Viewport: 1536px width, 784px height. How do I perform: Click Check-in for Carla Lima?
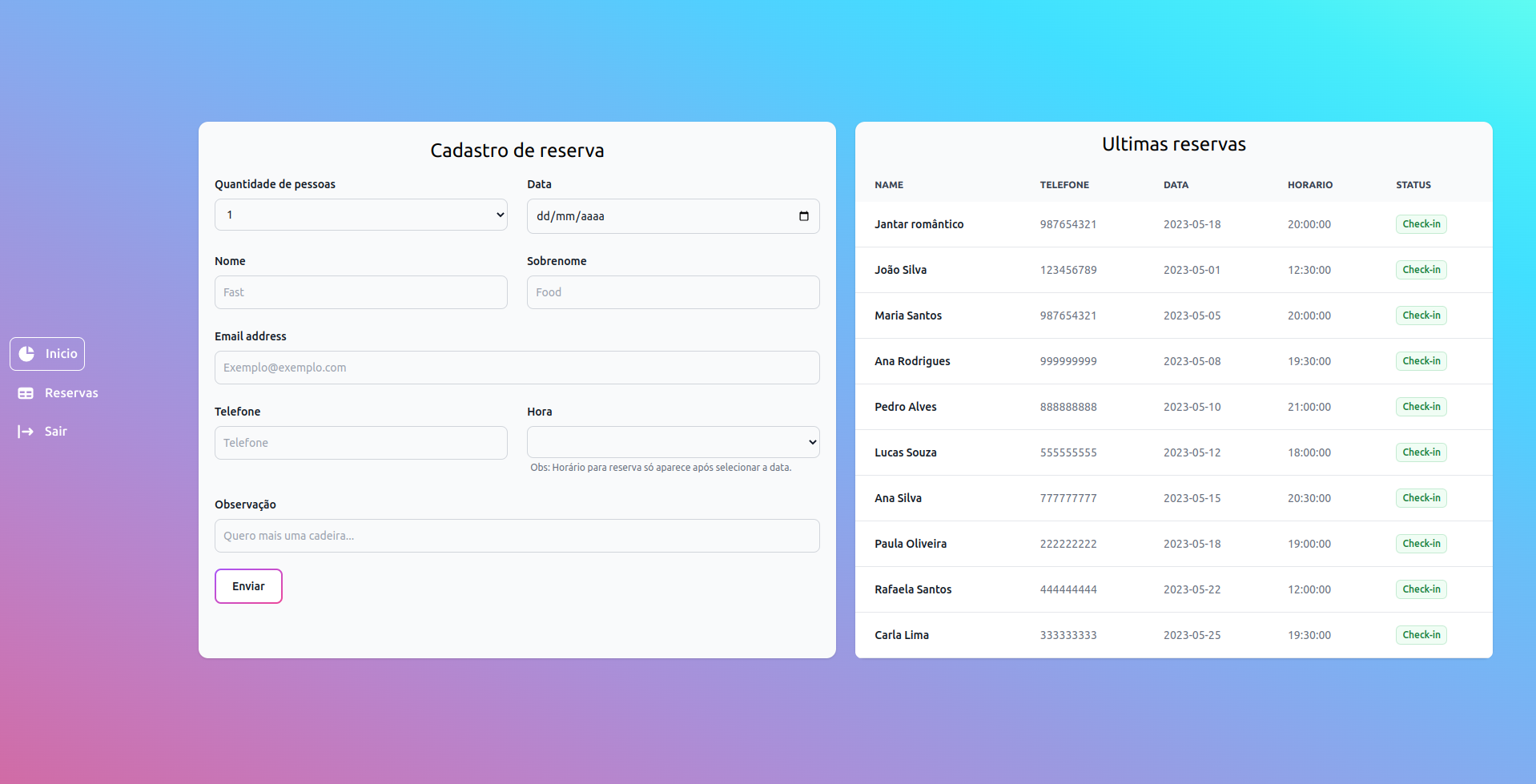[1421, 635]
